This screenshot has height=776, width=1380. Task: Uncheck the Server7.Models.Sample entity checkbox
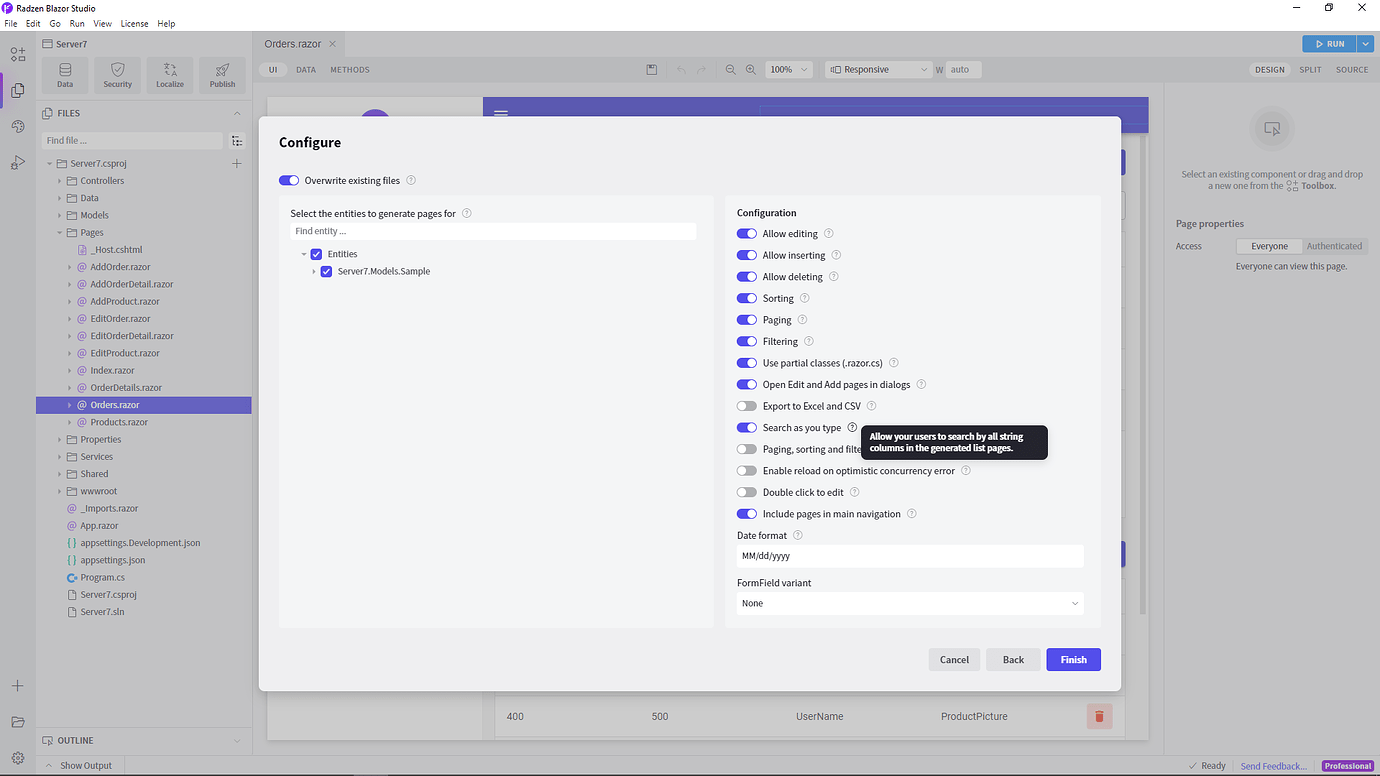coord(325,270)
